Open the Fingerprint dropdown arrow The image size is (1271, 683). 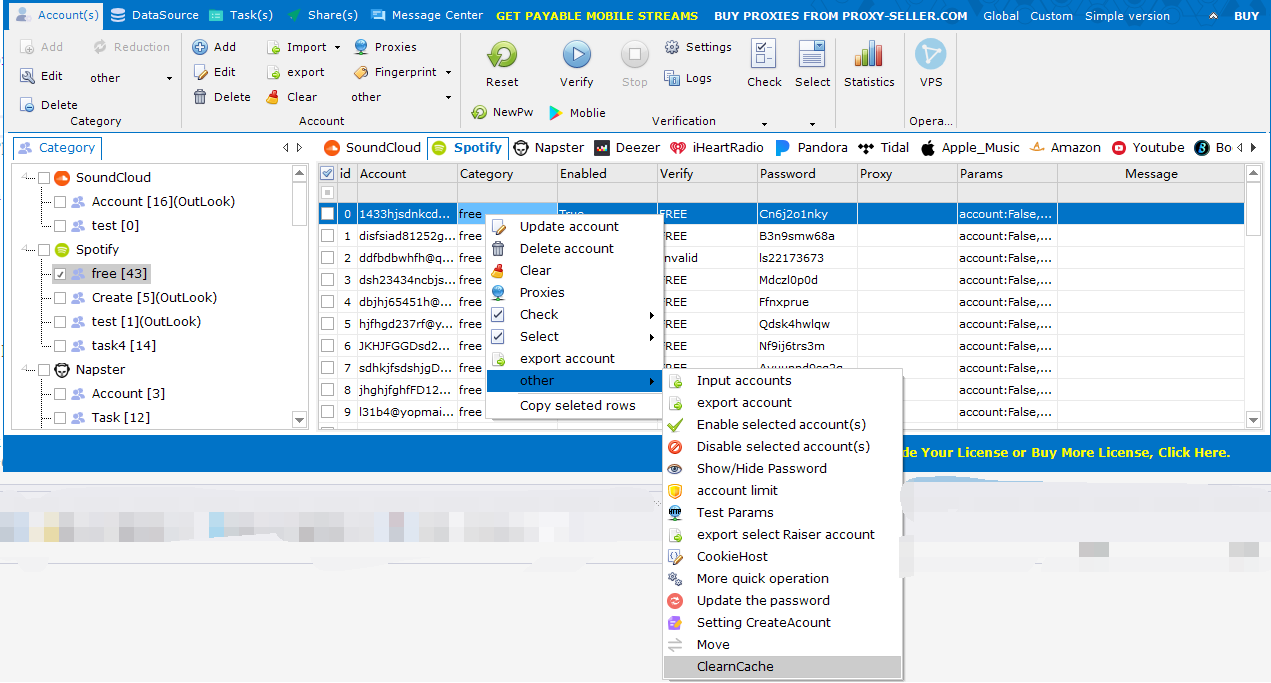point(449,72)
